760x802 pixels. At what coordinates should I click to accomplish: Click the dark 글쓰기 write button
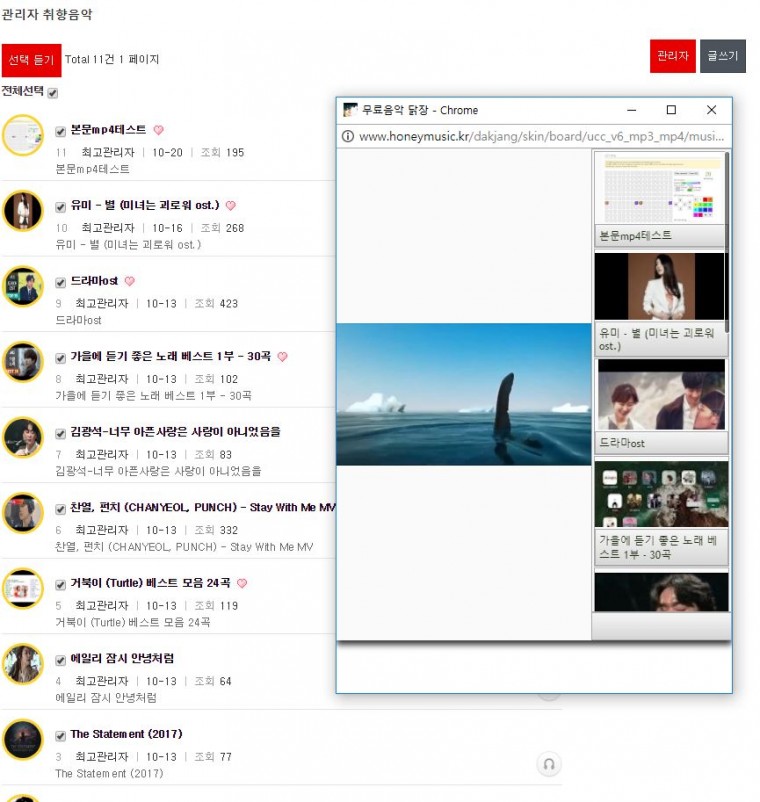click(x=722, y=57)
